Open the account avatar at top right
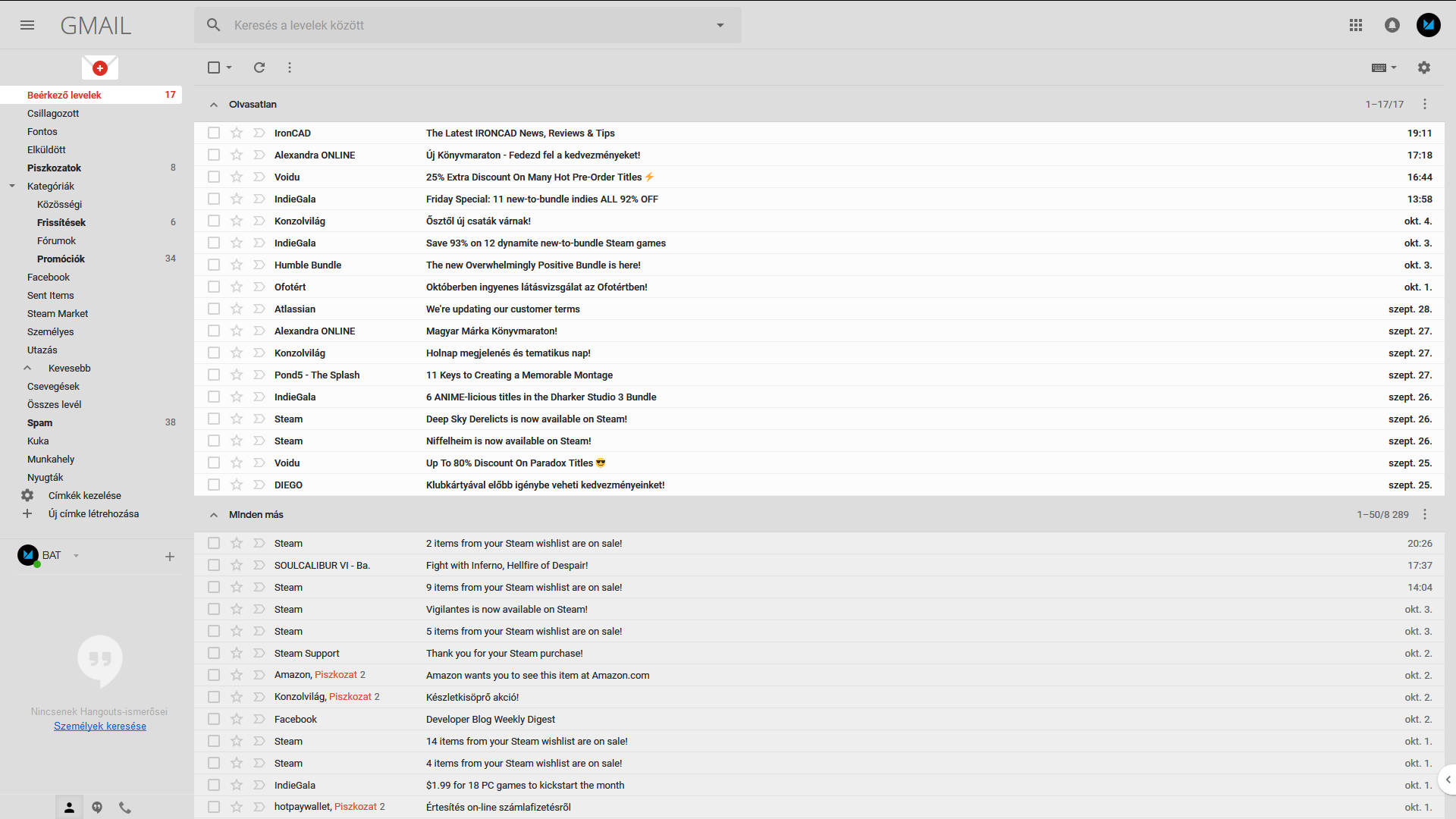The height and width of the screenshot is (819, 1456). tap(1429, 25)
